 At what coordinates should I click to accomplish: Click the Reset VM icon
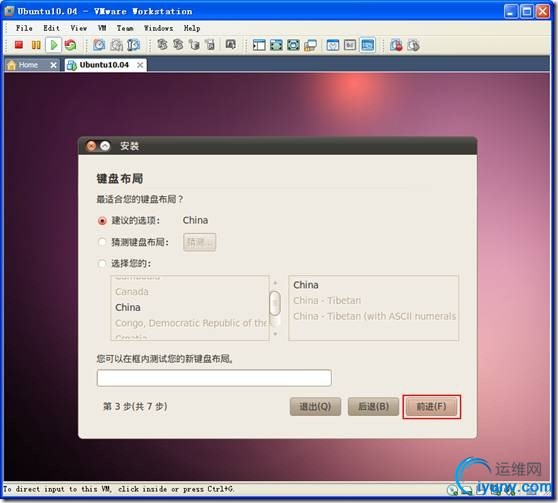coord(70,45)
